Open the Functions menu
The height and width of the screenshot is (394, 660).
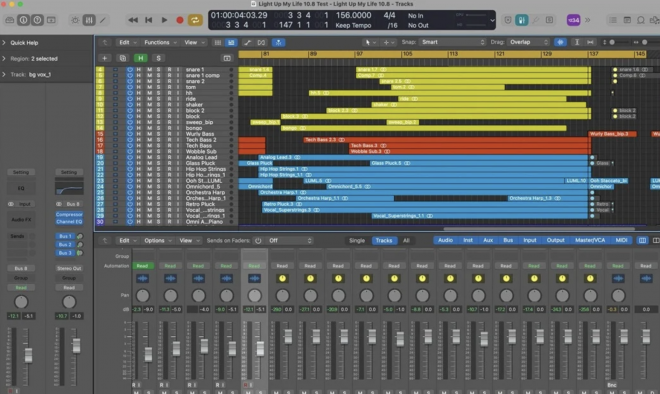point(160,42)
